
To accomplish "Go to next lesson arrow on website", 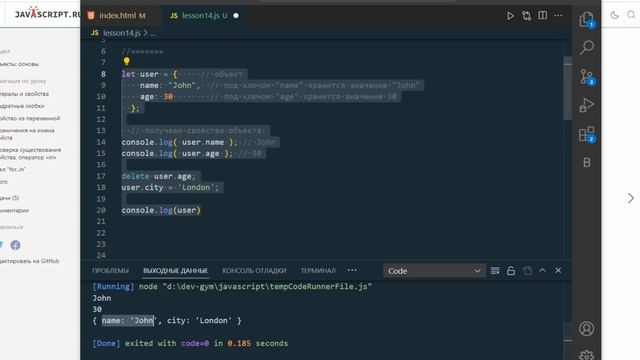I will coord(631,198).
